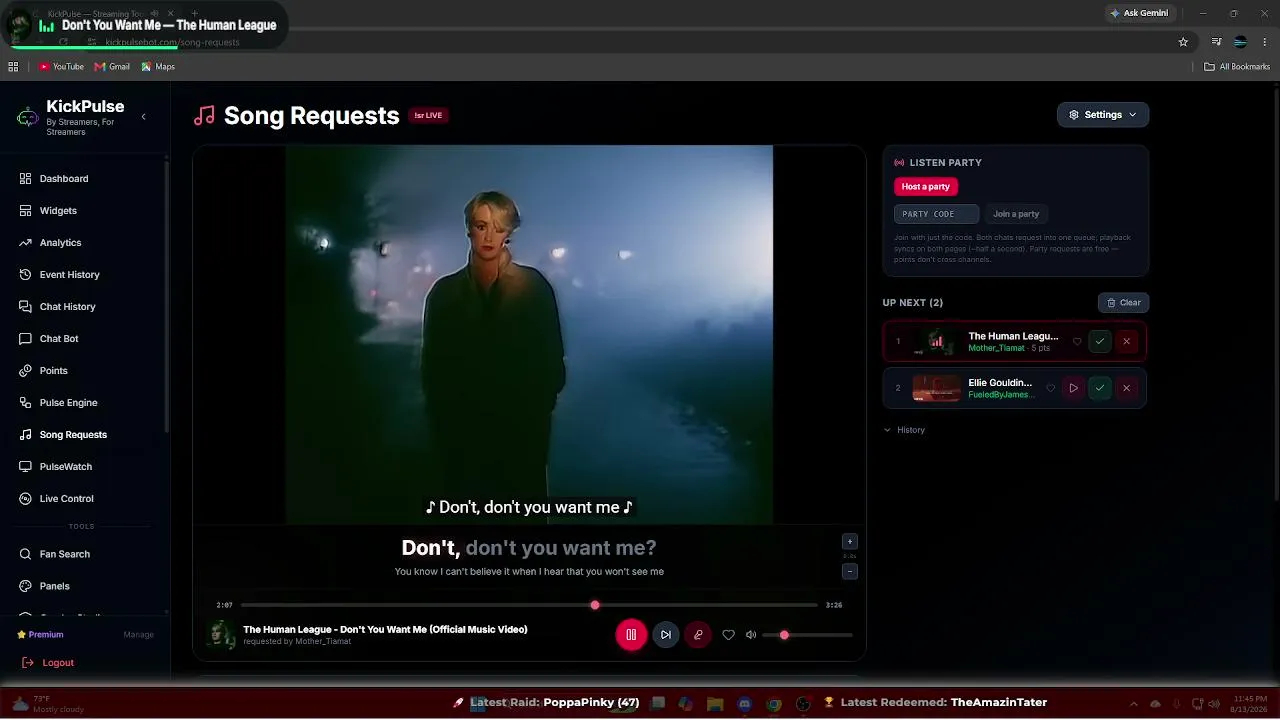The height and width of the screenshot is (720, 1280).
Task: Click the browser apps grid icon
Action: tap(13, 67)
